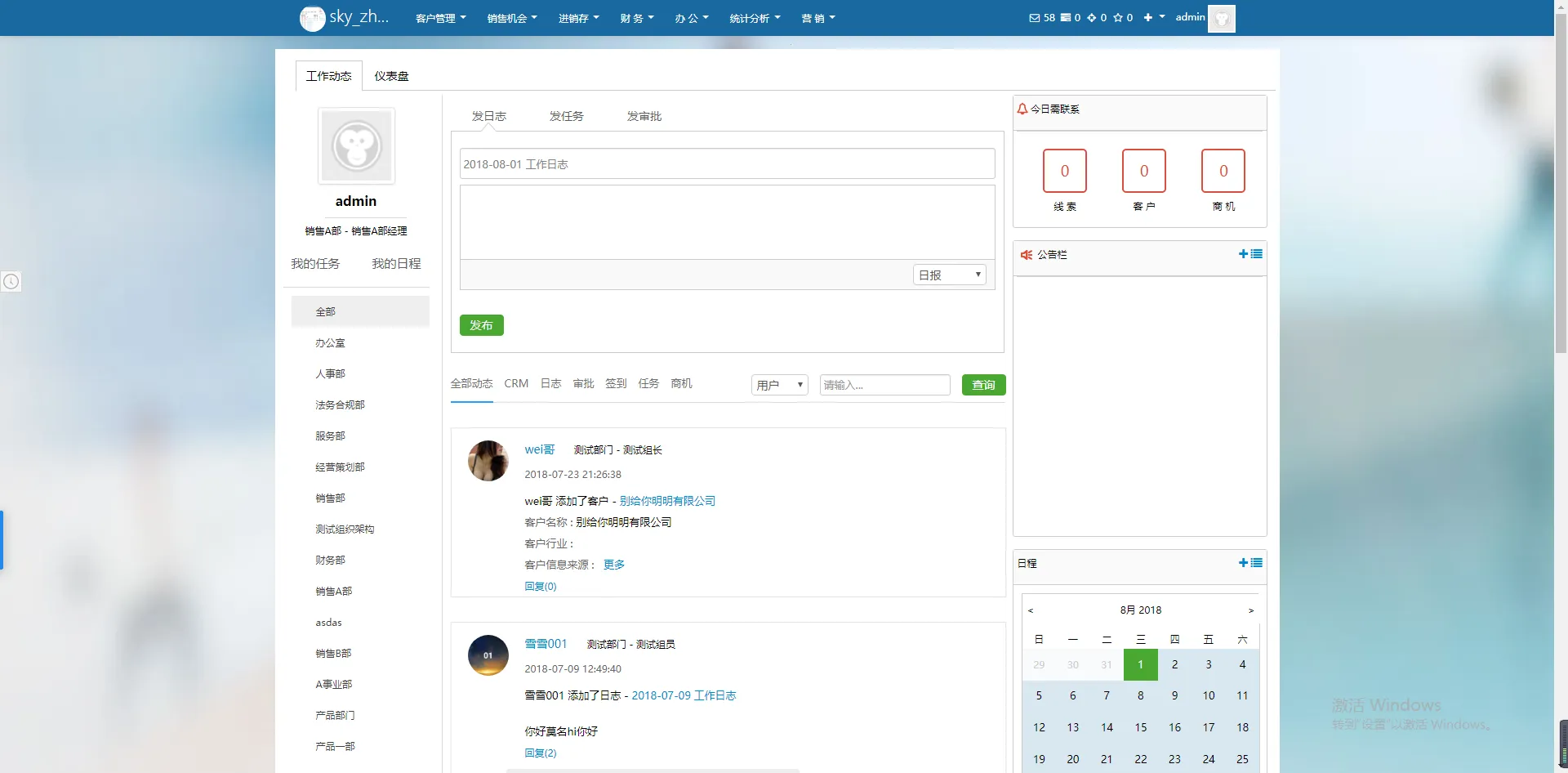Select the 签到 activity filter
The height and width of the screenshot is (773, 1568).
click(x=616, y=383)
